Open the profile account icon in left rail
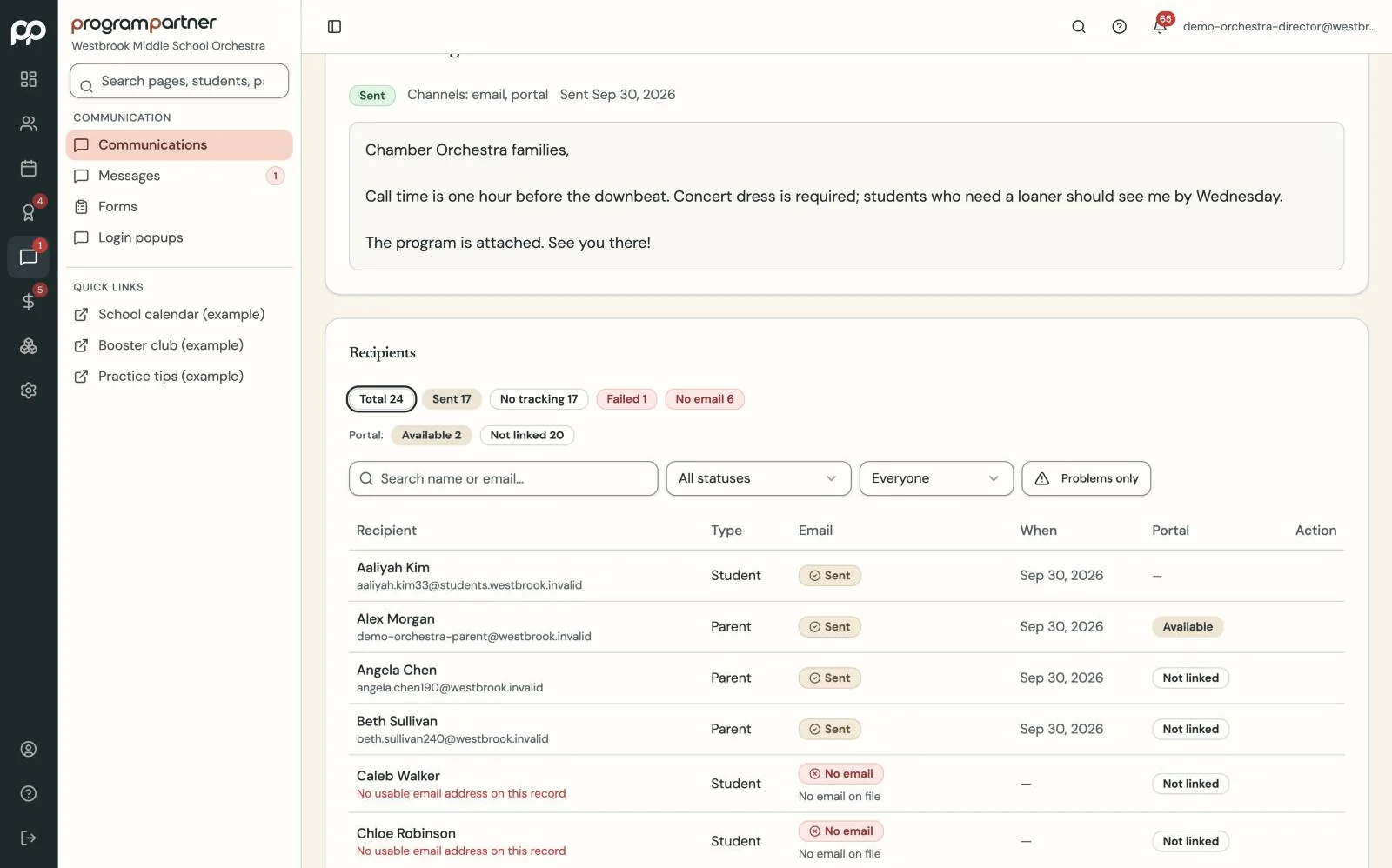The height and width of the screenshot is (868, 1392). click(29, 749)
